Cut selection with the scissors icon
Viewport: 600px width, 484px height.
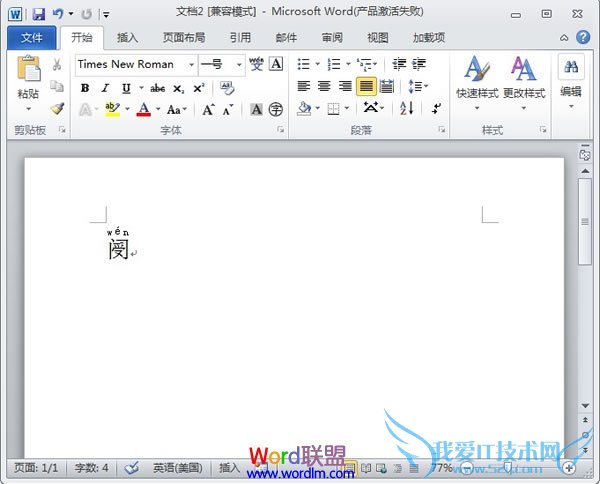57,64
